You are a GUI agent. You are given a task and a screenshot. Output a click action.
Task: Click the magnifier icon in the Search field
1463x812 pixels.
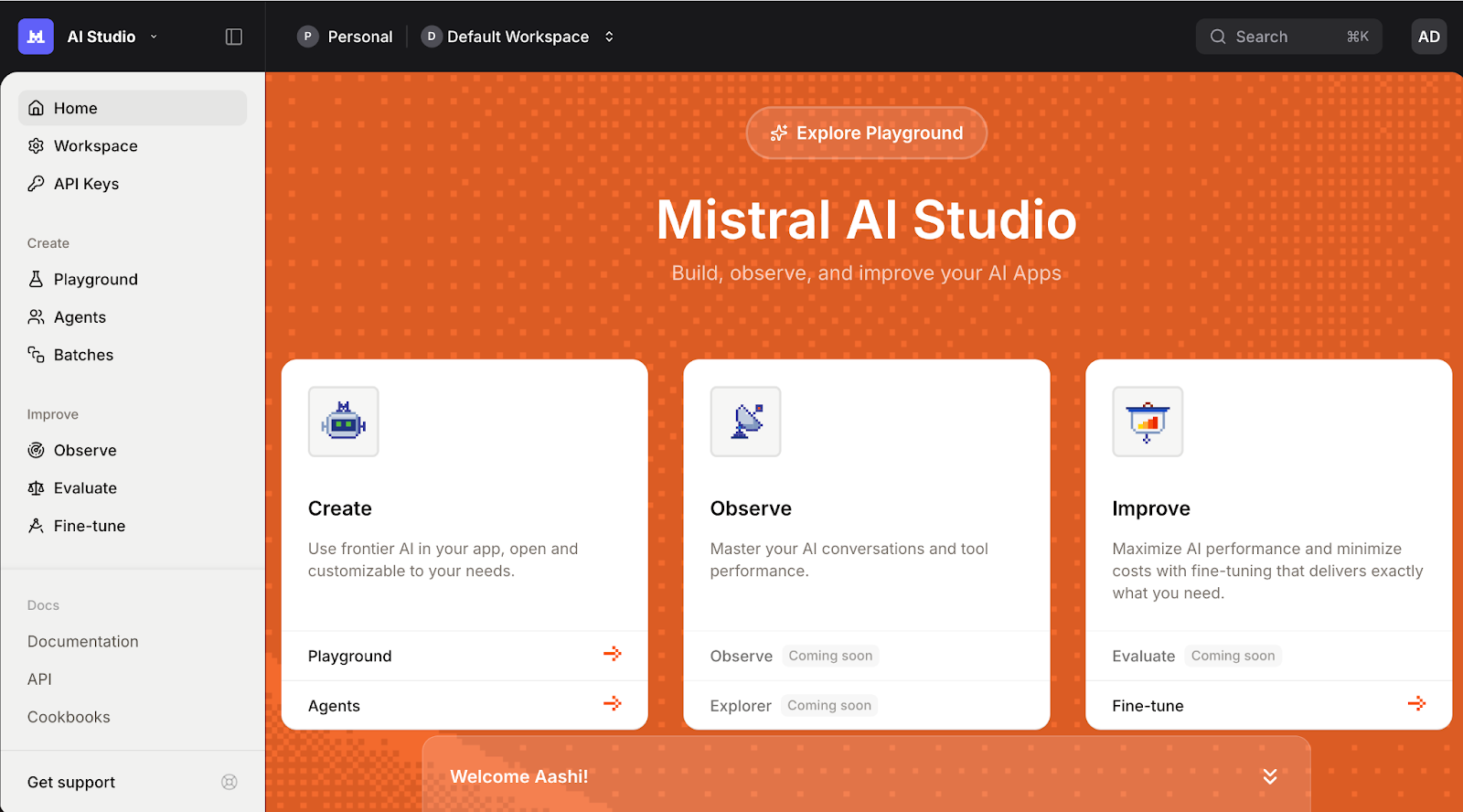point(1218,37)
